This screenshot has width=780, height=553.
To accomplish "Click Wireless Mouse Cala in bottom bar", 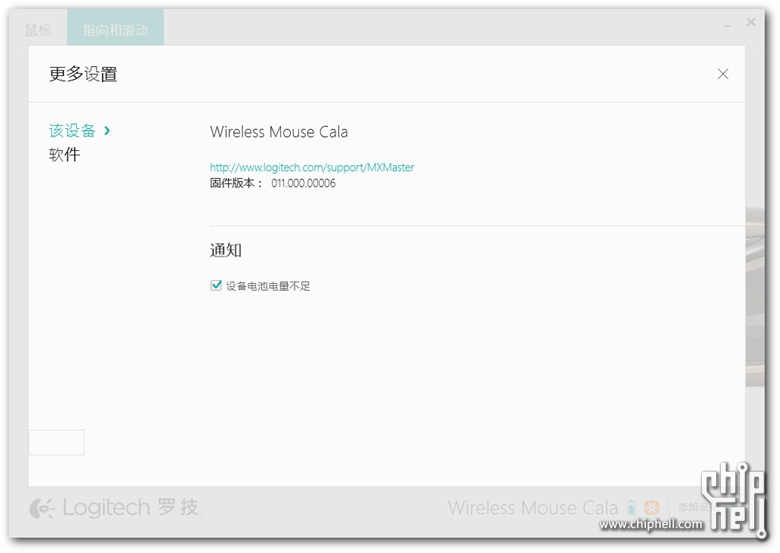I will point(533,508).
